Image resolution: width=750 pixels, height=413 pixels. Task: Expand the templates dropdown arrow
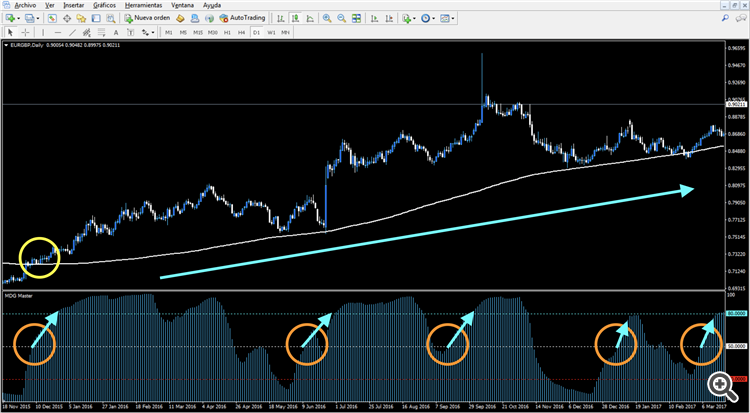pos(452,18)
